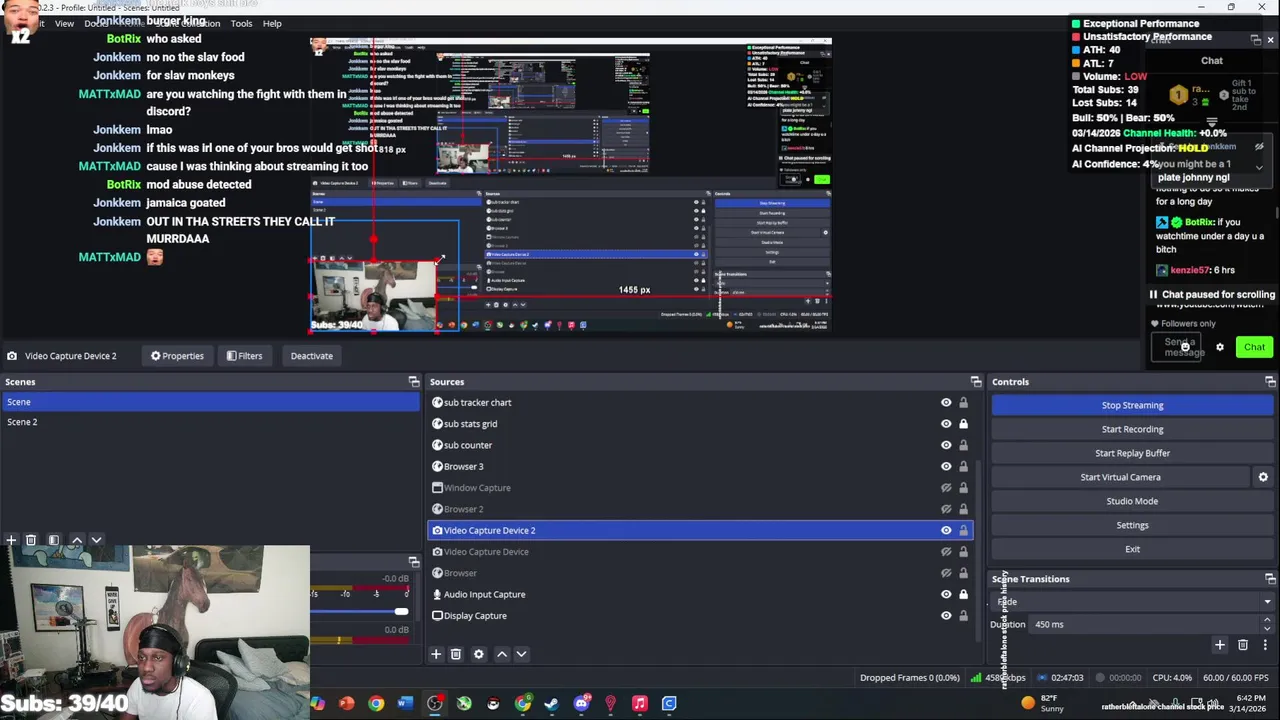This screenshot has width=1280, height=720.
Task: Undock the Controls panel
Action: (1270, 382)
